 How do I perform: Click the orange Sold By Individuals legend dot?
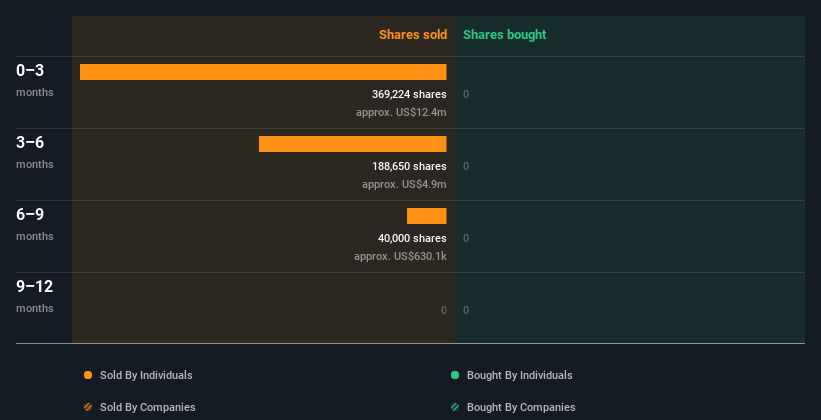tap(88, 375)
